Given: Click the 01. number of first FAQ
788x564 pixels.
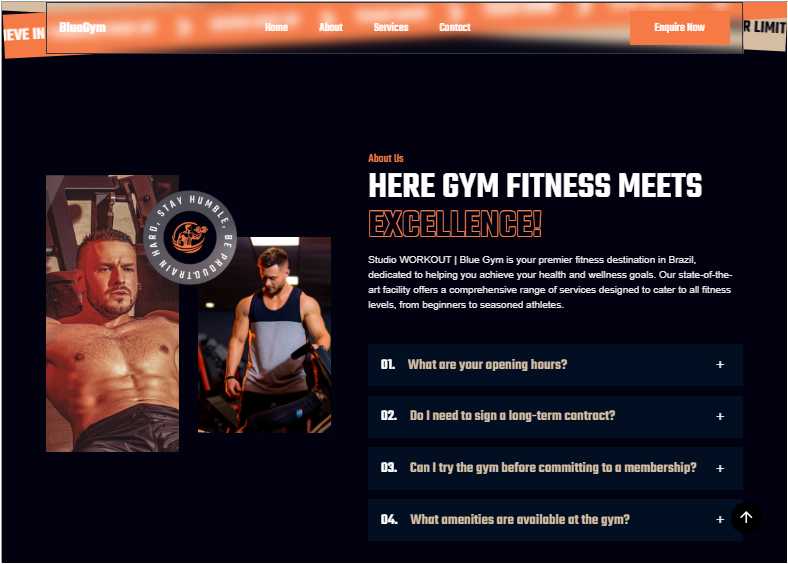Looking at the screenshot, I should [387, 364].
